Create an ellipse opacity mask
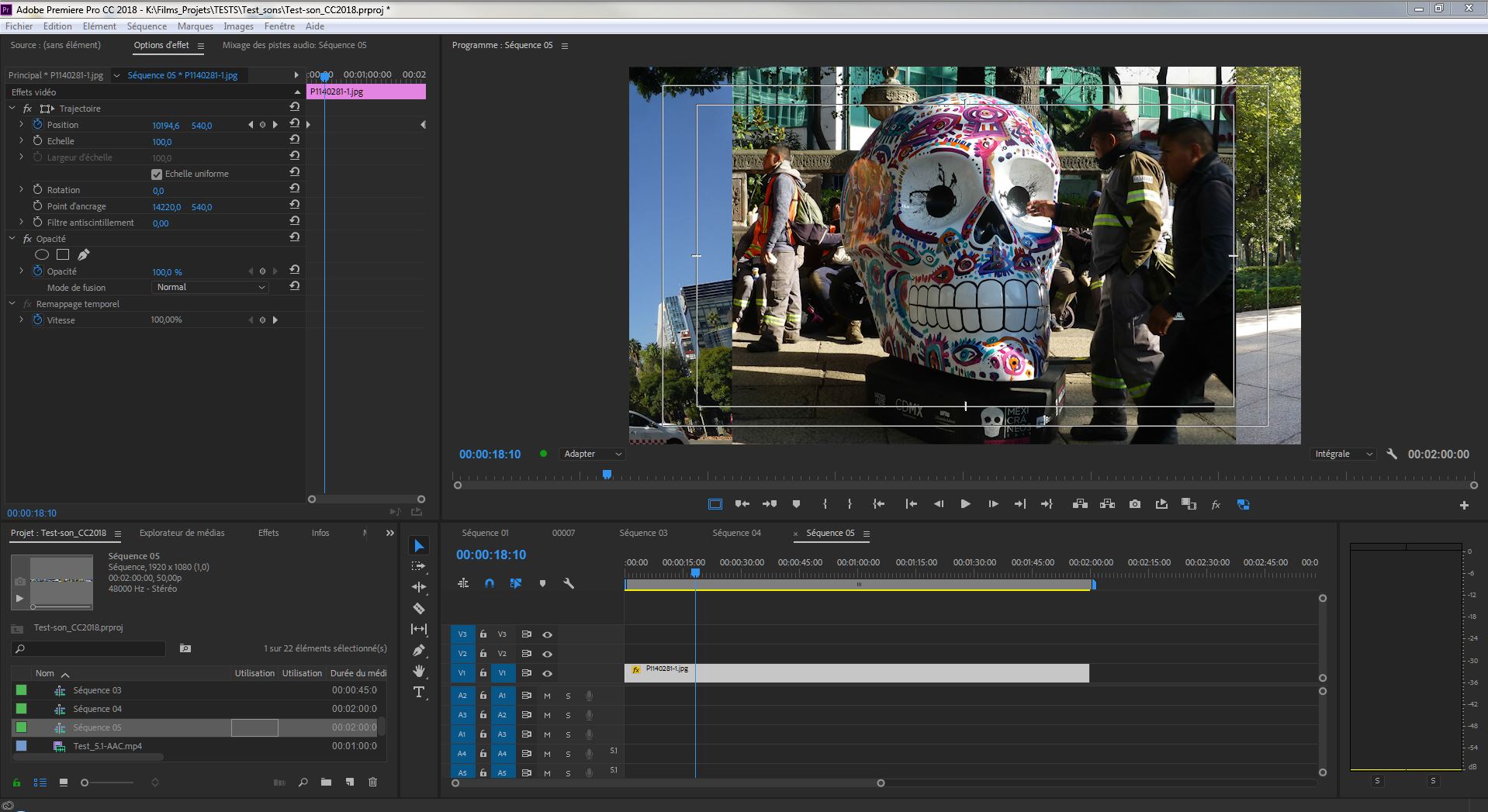This screenshot has height=812, width=1488. 42,254
